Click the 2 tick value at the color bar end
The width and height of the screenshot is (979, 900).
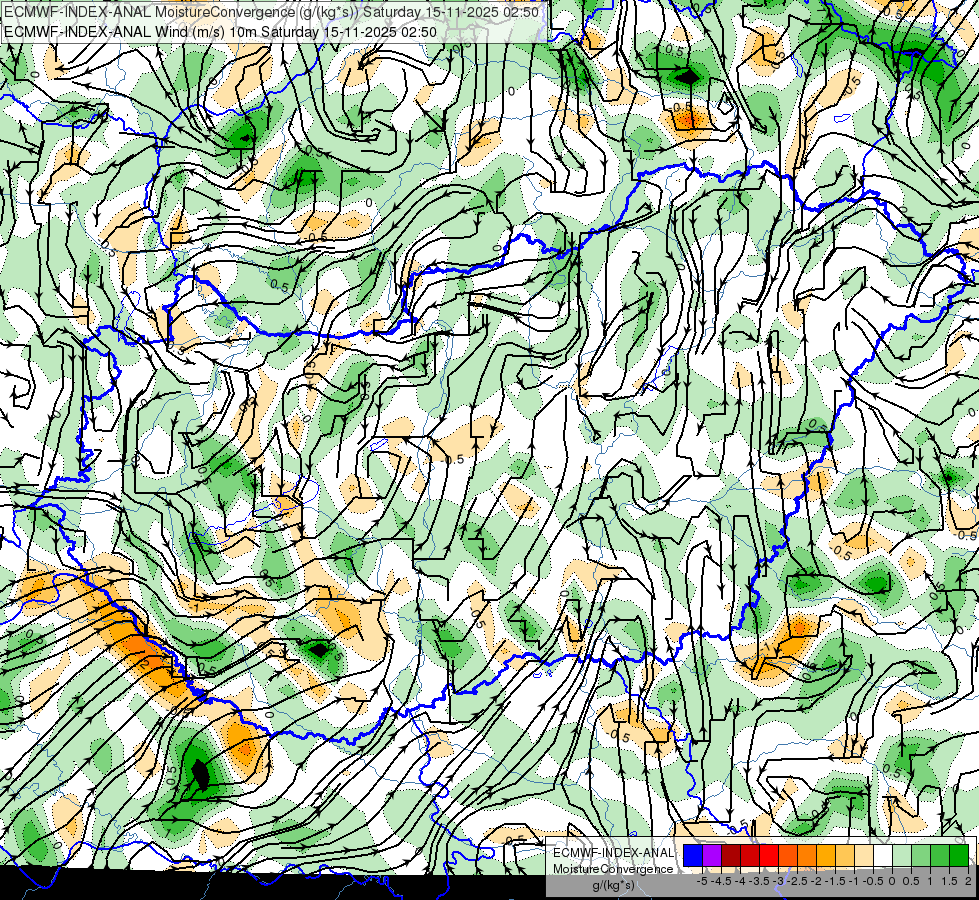coord(968,881)
